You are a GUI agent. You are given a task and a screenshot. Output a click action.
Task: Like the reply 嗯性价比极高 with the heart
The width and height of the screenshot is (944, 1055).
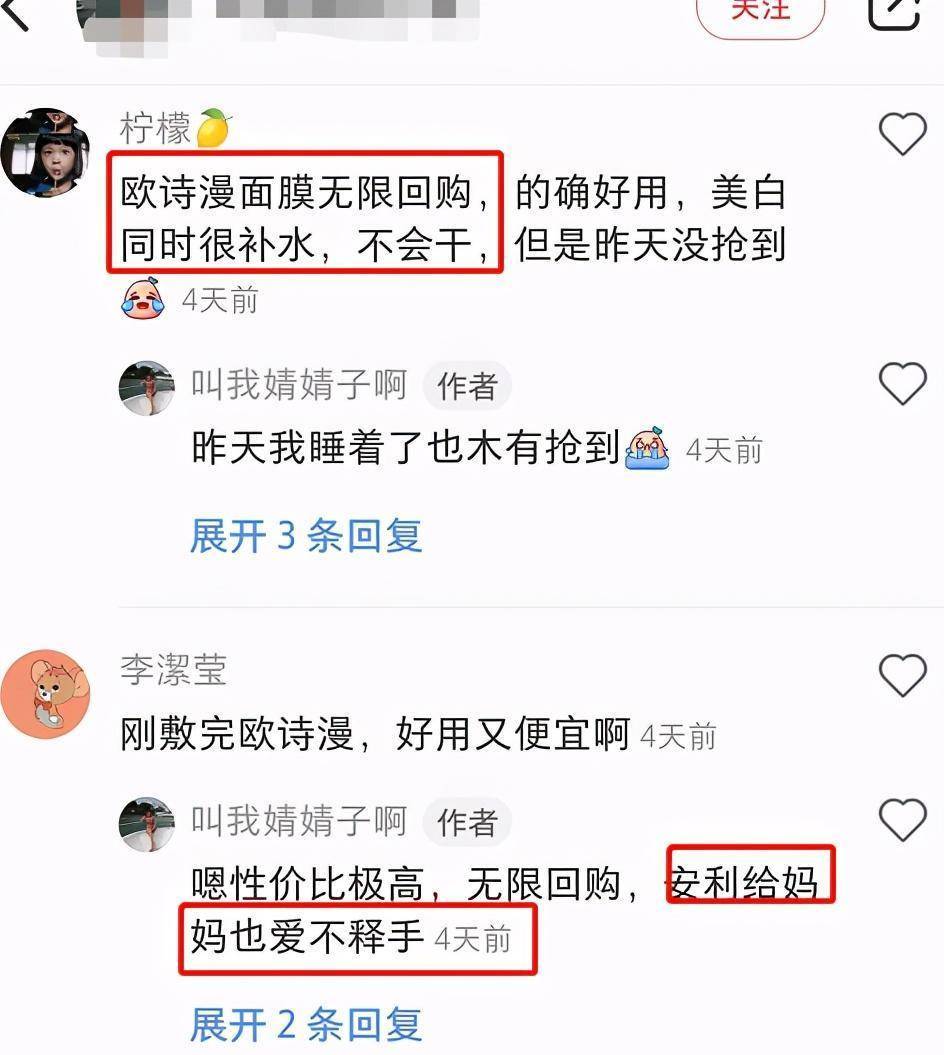tap(903, 820)
